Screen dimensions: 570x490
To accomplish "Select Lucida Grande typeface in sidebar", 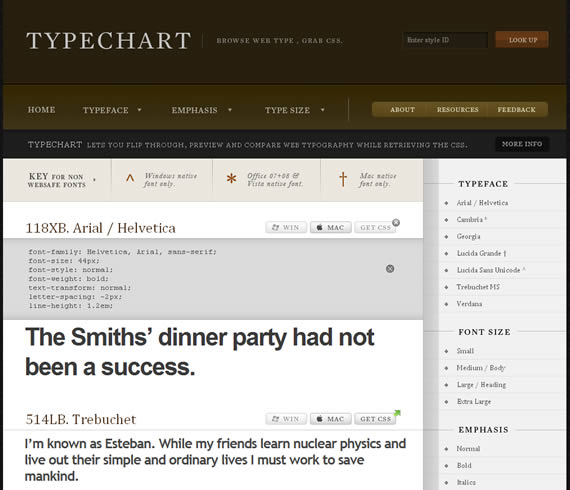I will pyautogui.click(x=481, y=253).
